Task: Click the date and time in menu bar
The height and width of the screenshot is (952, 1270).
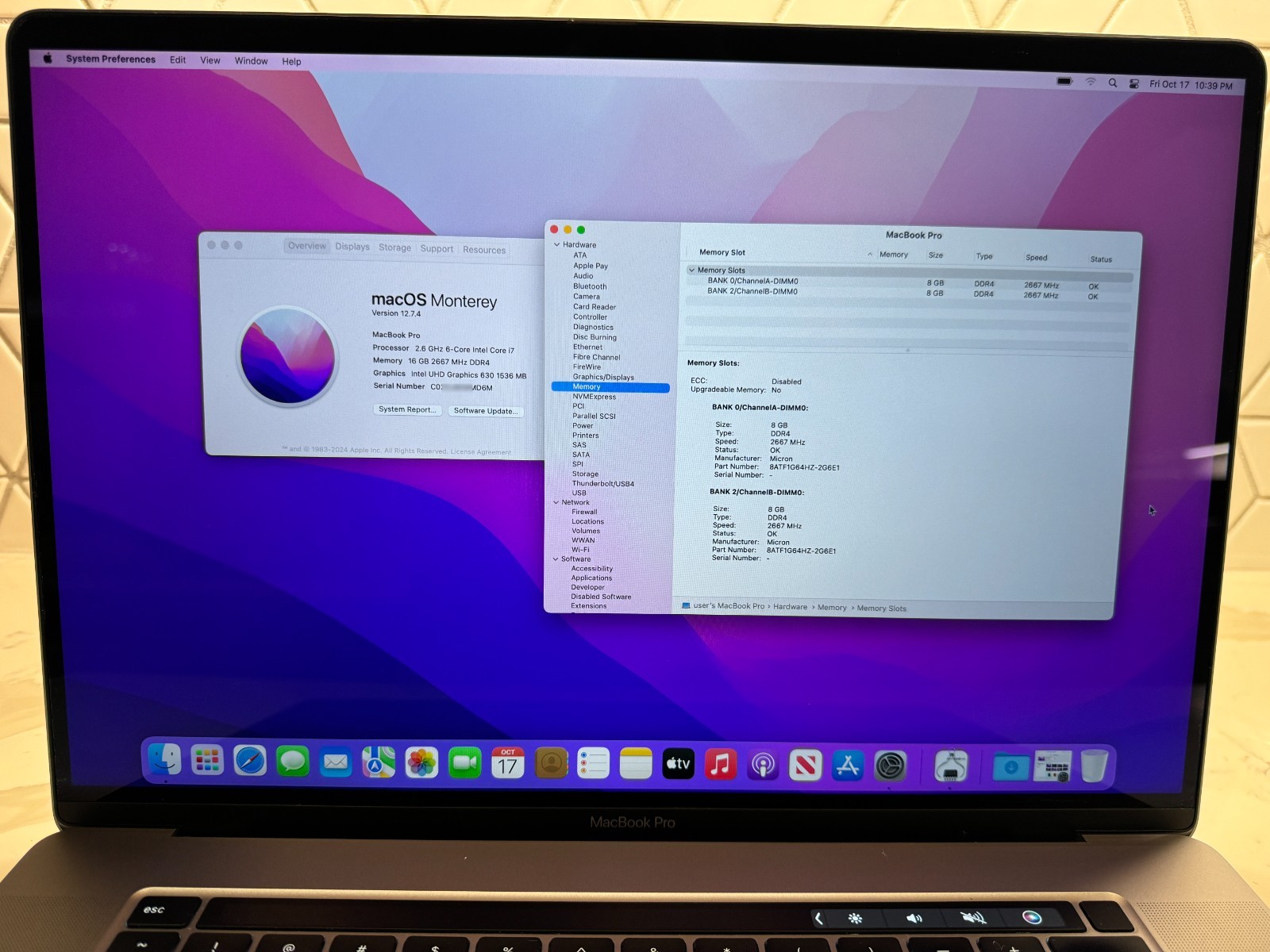Action: (1191, 85)
